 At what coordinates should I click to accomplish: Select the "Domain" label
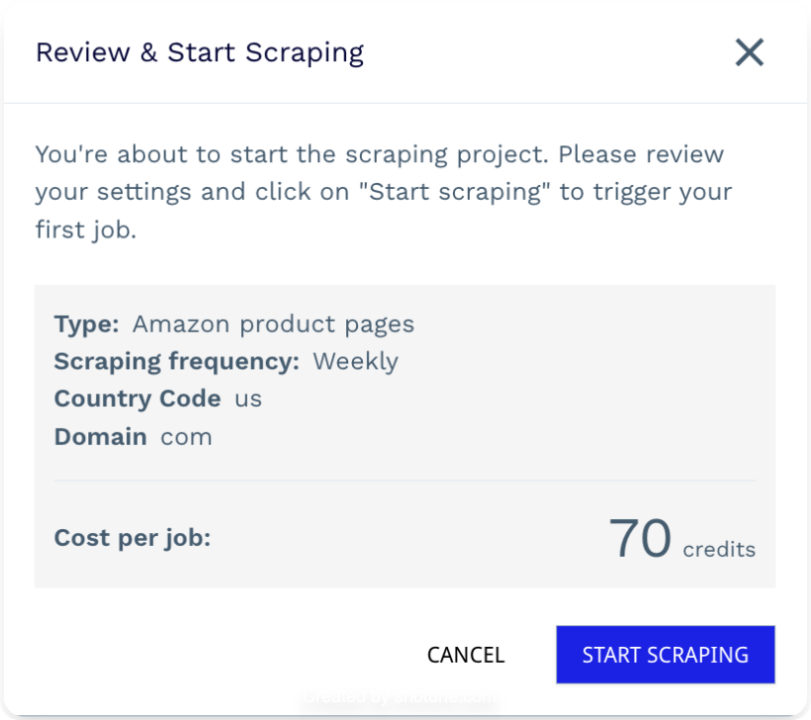[100, 436]
